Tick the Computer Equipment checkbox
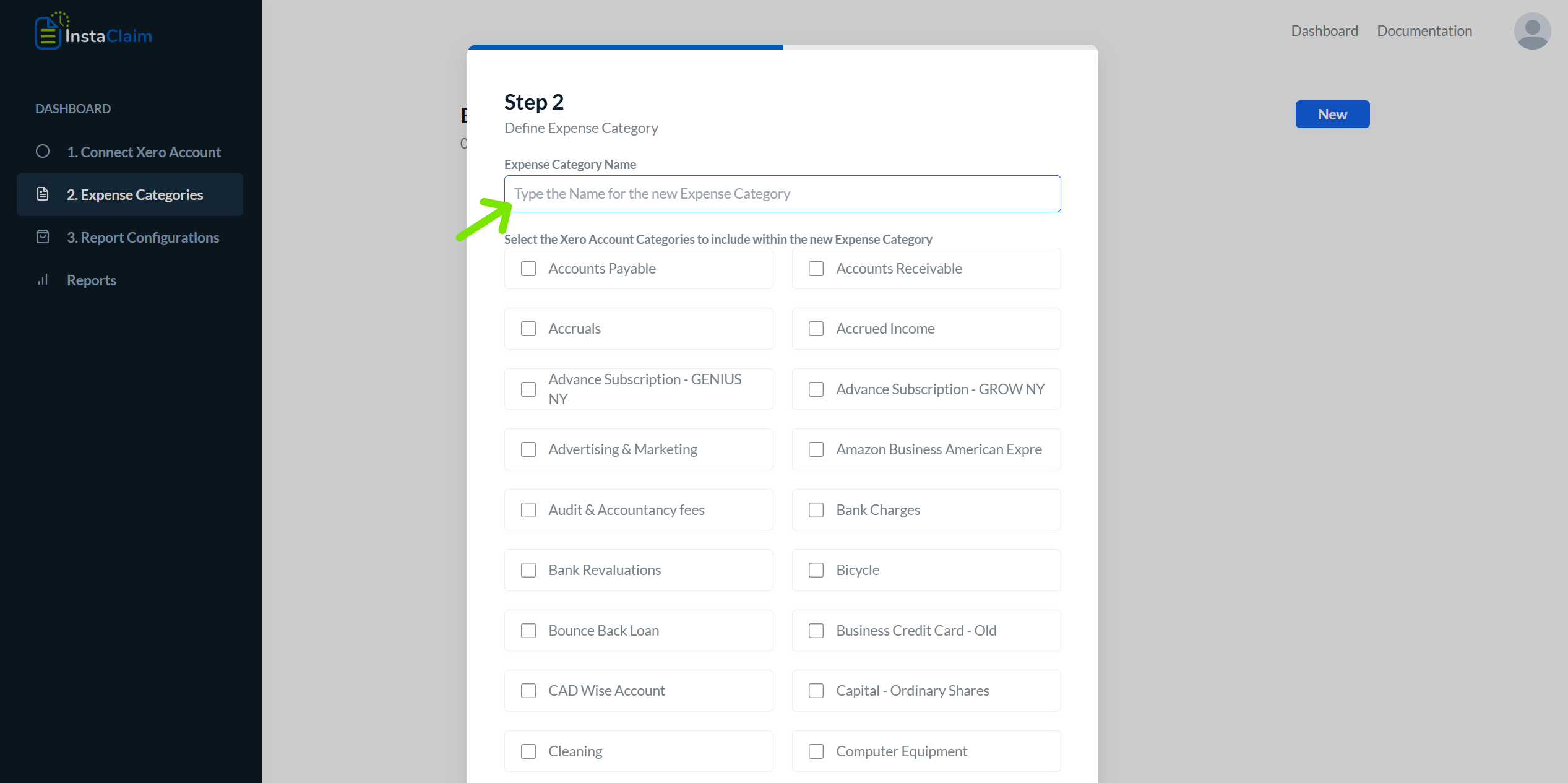Screen dimensions: 1568x783 tap(816, 751)
